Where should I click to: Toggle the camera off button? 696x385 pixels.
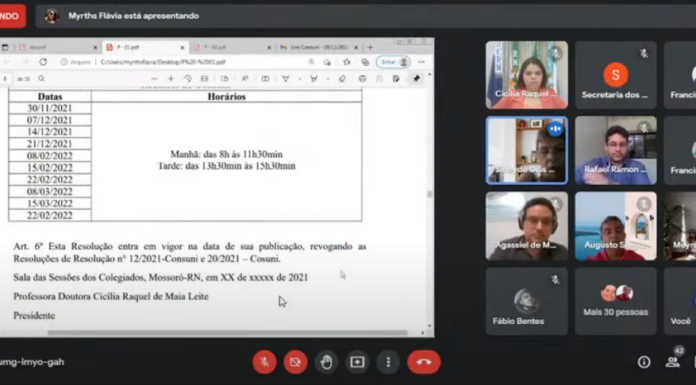[x=295, y=362]
